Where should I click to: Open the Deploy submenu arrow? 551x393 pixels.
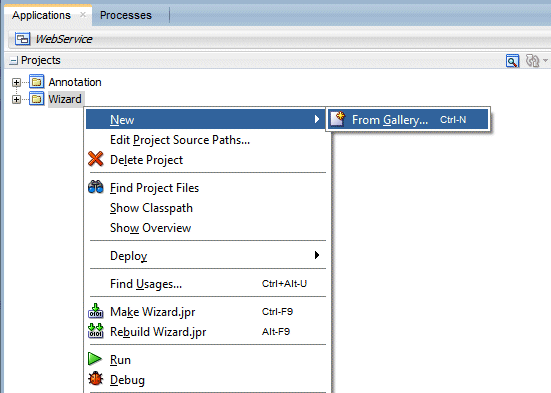pos(317,255)
